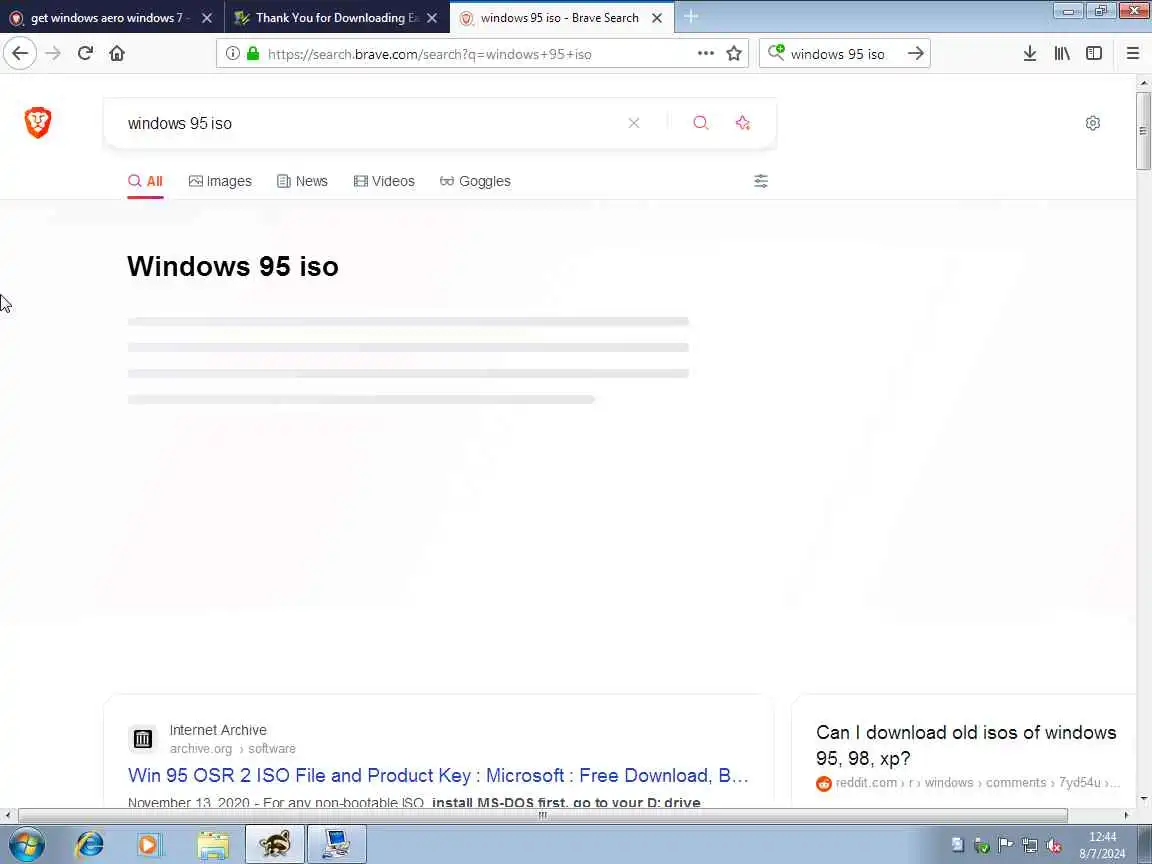The height and width of the screenshot is (864, 1152).
Task: Run search with pink magnifier icon
Action: [x=701, y=123]
